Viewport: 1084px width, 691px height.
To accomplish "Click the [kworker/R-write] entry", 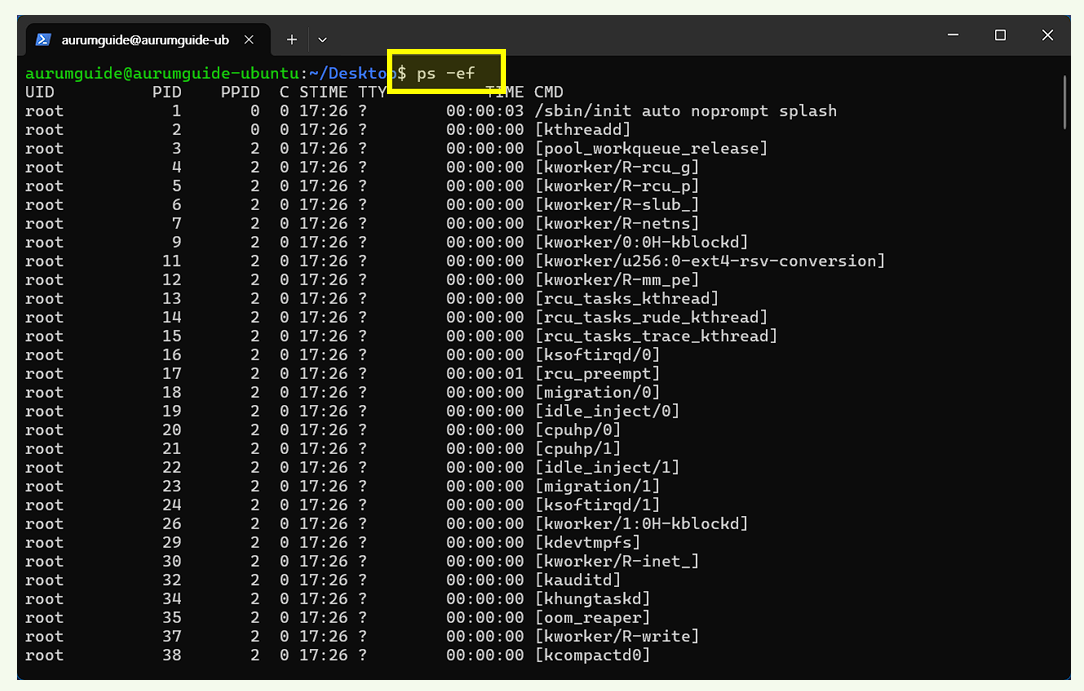I will 617,636.
